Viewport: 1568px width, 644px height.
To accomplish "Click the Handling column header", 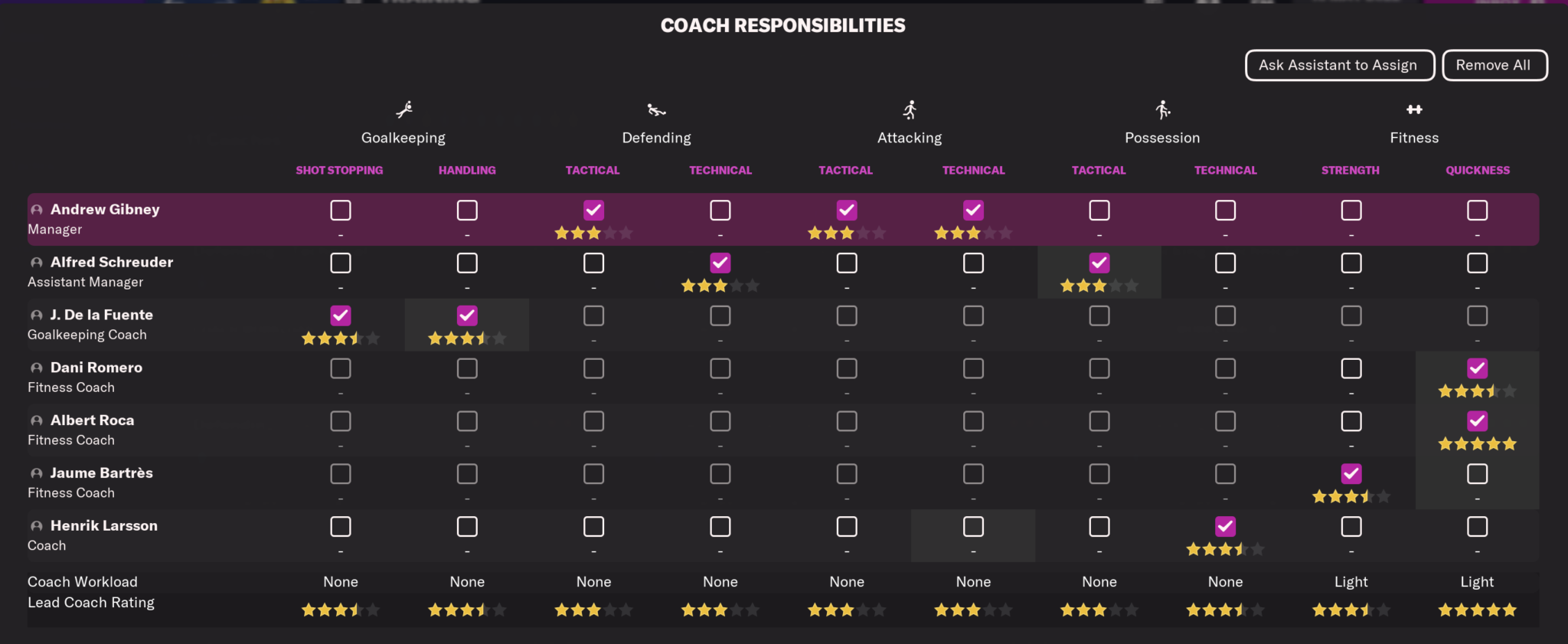I will point(467,170).
